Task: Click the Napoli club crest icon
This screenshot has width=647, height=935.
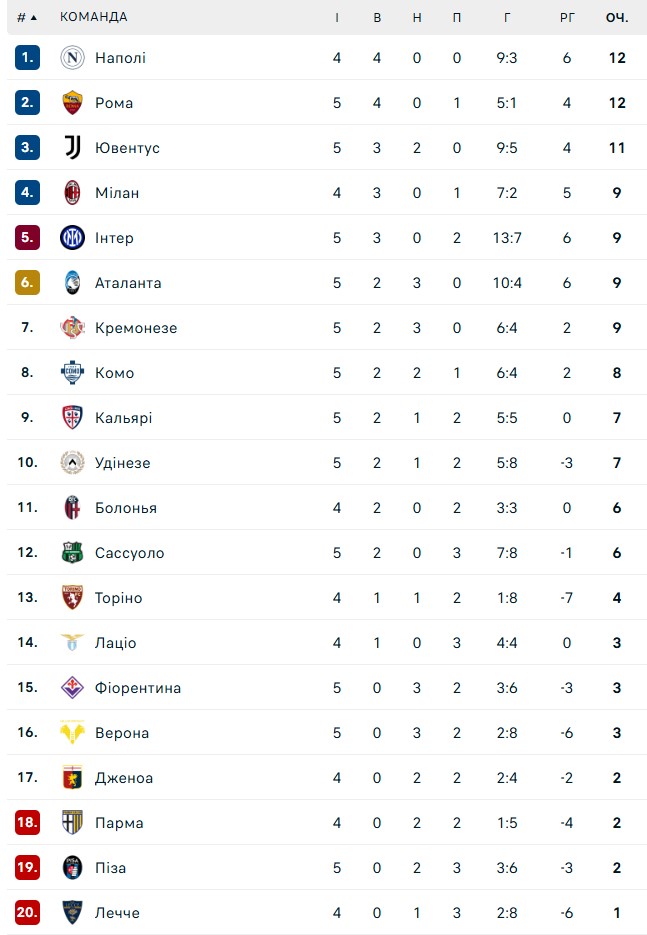Action: [x=72, y=58]
